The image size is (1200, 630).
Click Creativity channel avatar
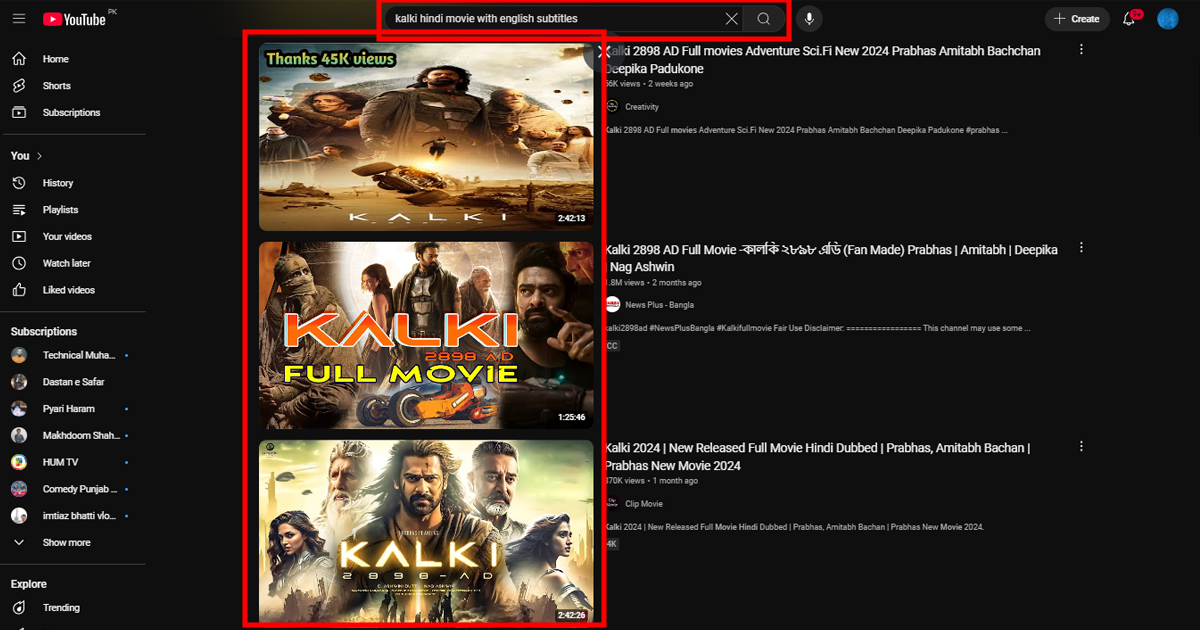pyautogui.click(x=611, y=106)
